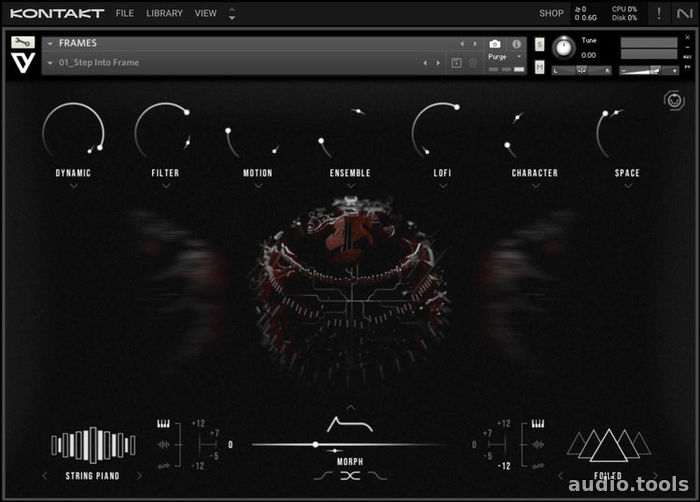Set left source tuning to +12

198,423
